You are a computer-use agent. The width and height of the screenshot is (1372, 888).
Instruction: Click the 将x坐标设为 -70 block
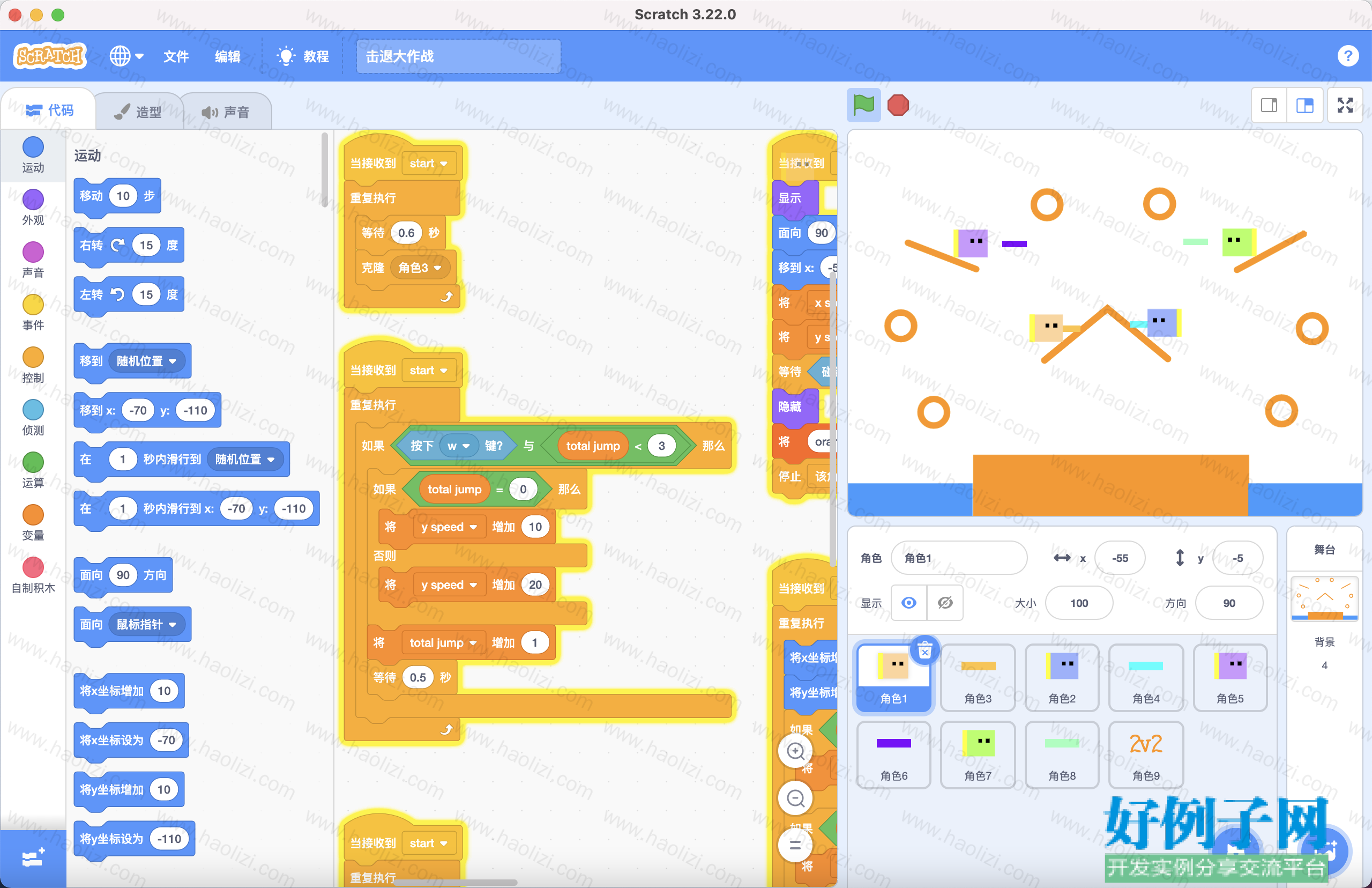(x=131, y=740)
